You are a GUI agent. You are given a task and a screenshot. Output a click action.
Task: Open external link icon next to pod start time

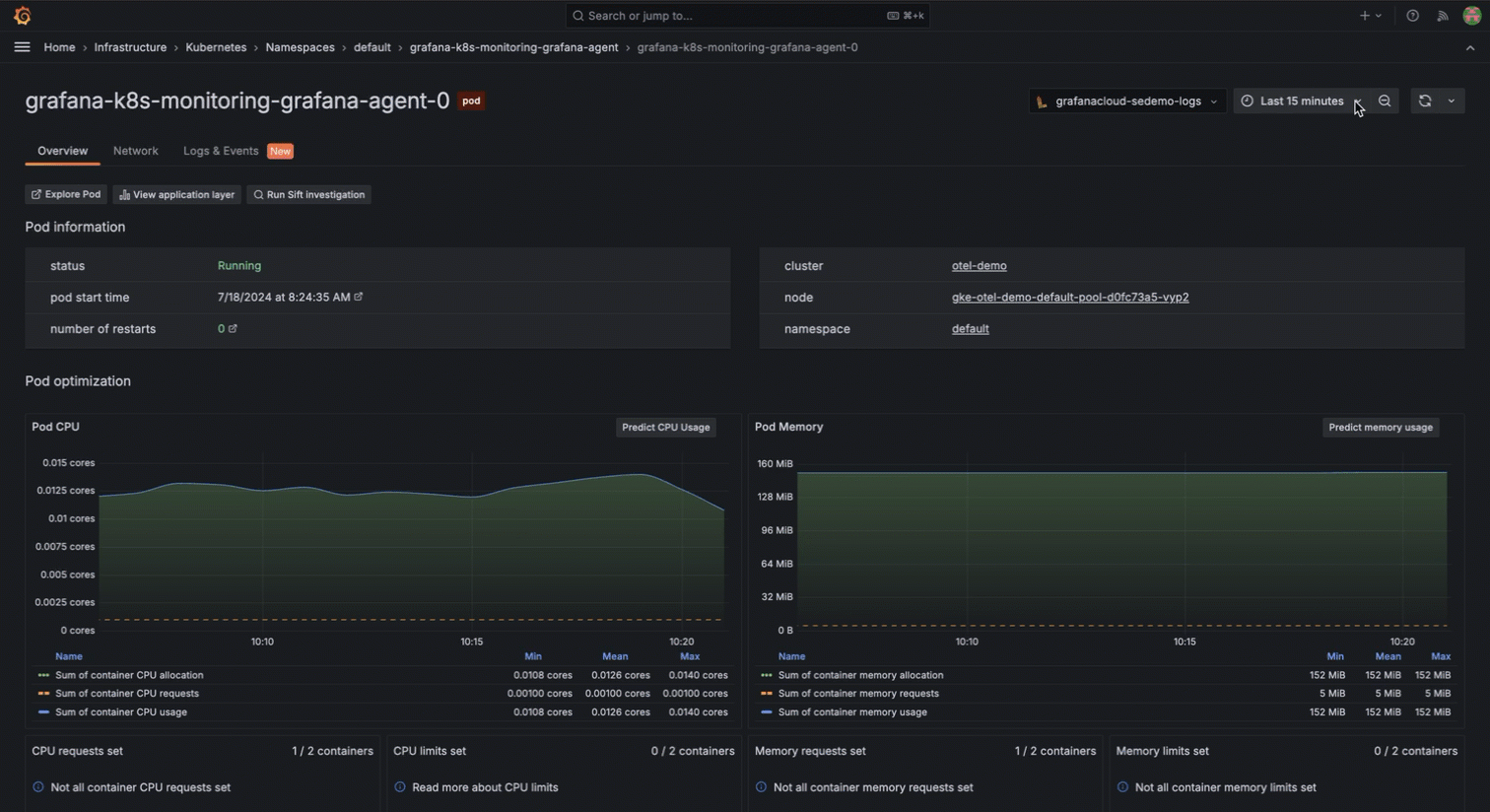[359, 297]
